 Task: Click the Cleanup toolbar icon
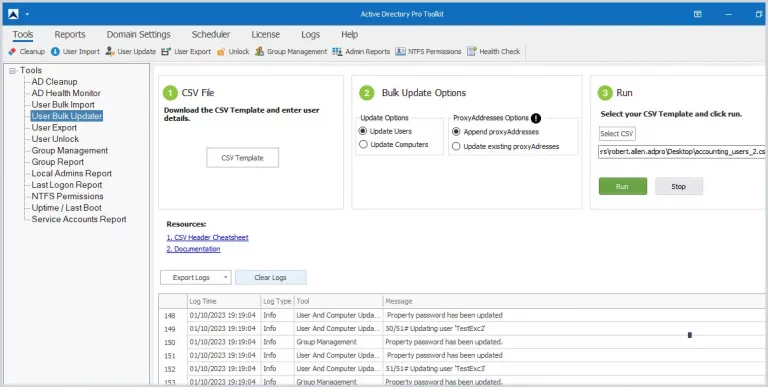click(x=12, y=51)
